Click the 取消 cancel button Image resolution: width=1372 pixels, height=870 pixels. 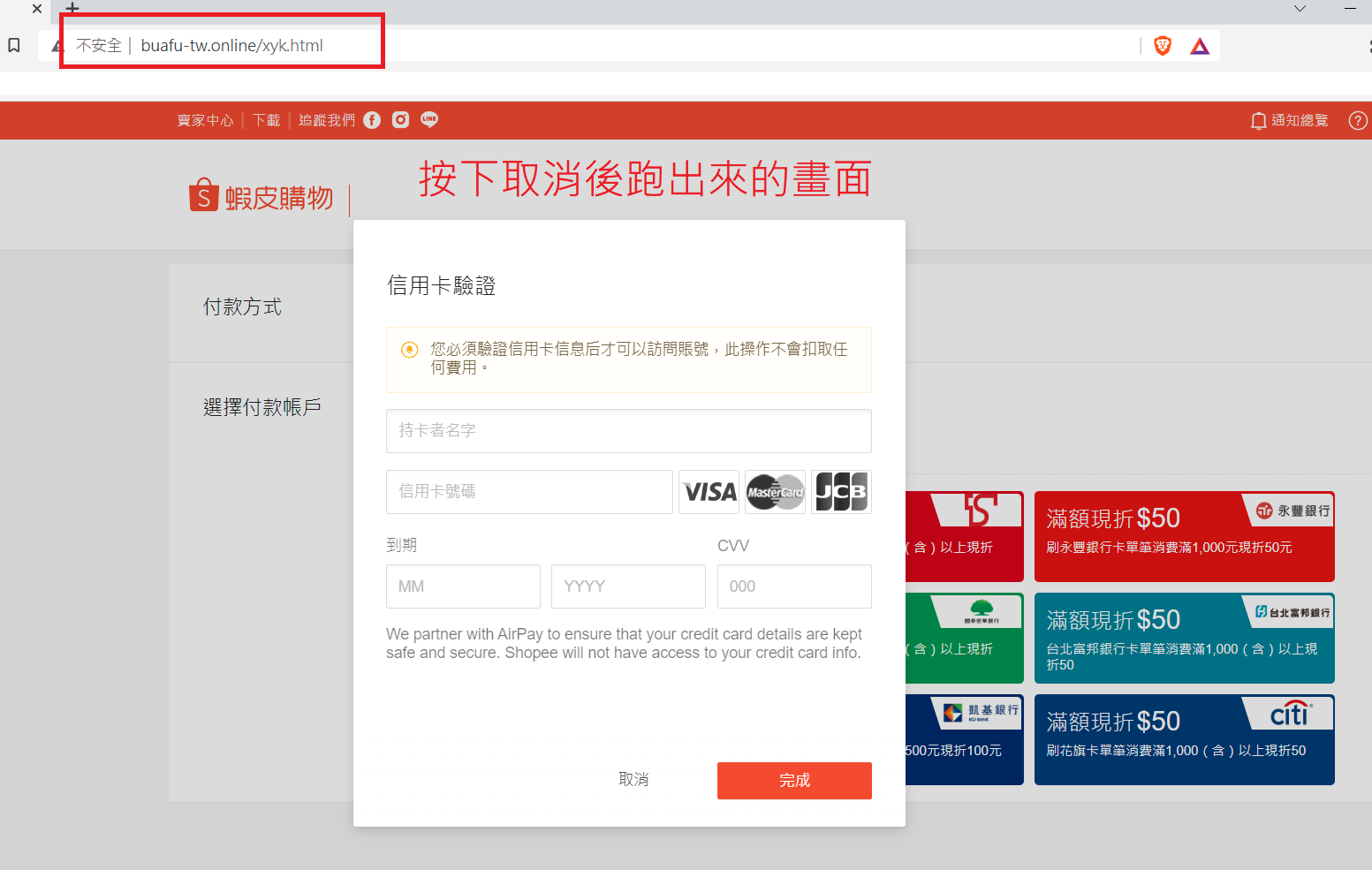pyautogui.click(x=633, y=780)
